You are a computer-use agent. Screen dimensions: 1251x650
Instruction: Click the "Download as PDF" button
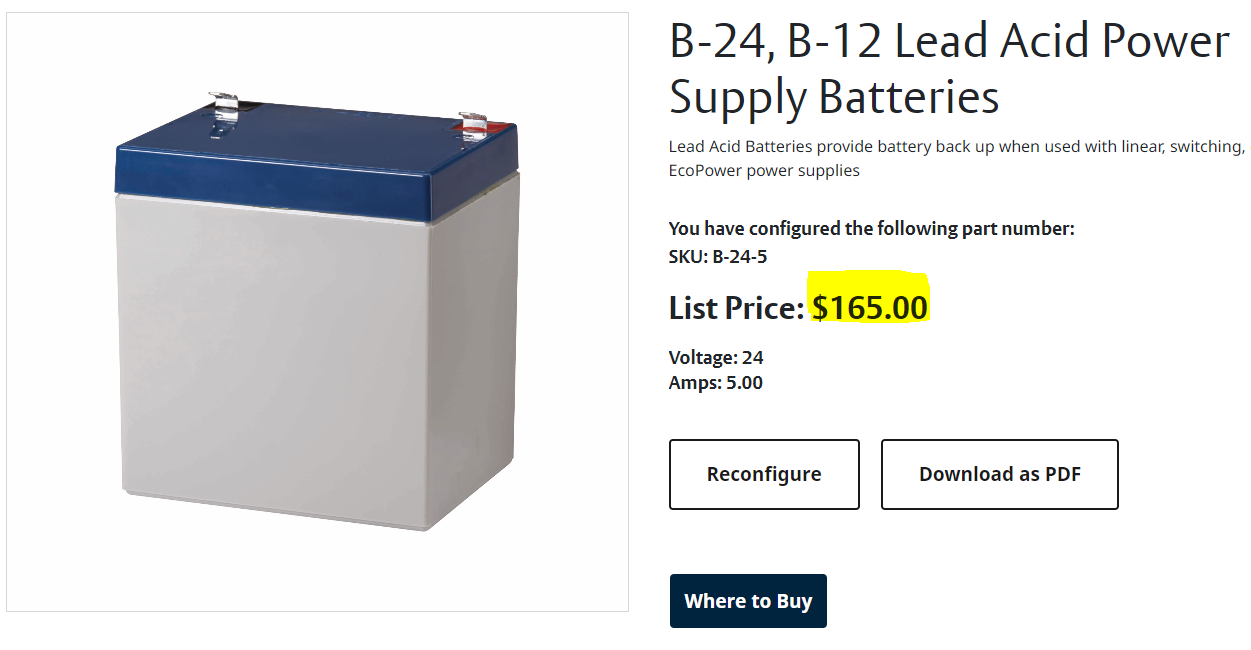tap(999, 474)
